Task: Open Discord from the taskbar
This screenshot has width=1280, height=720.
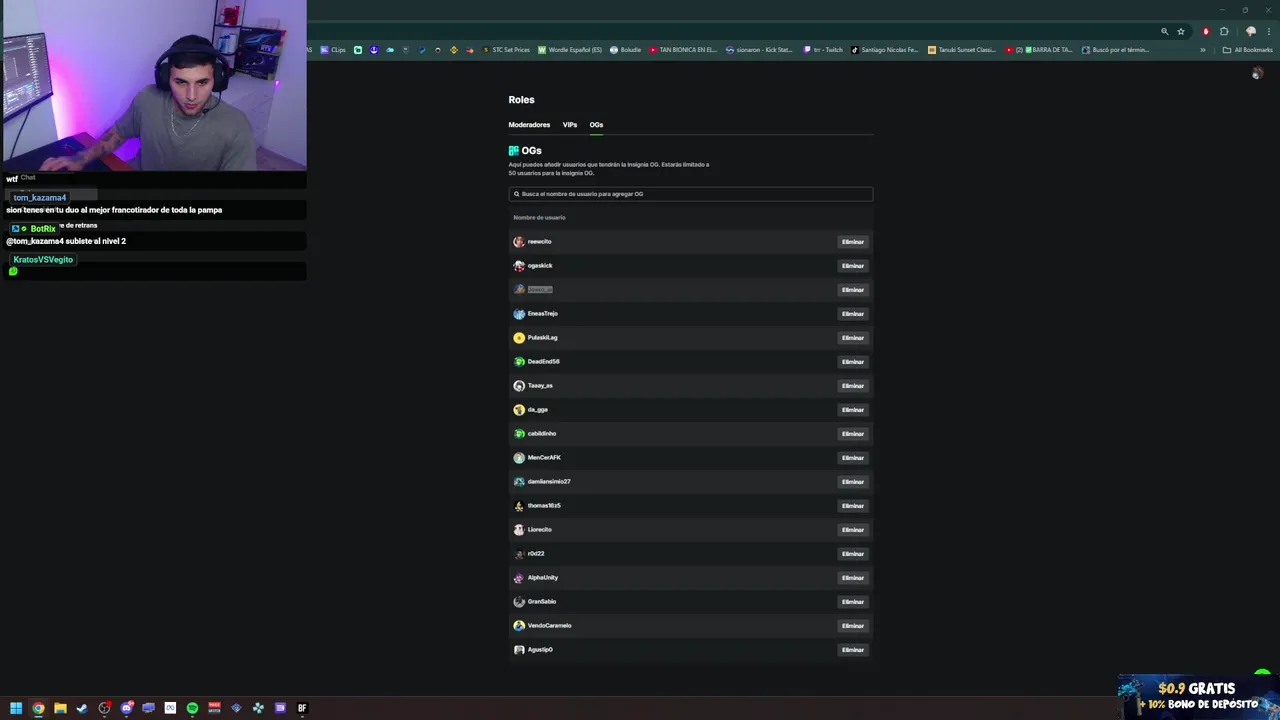Action: click(127, 708)
